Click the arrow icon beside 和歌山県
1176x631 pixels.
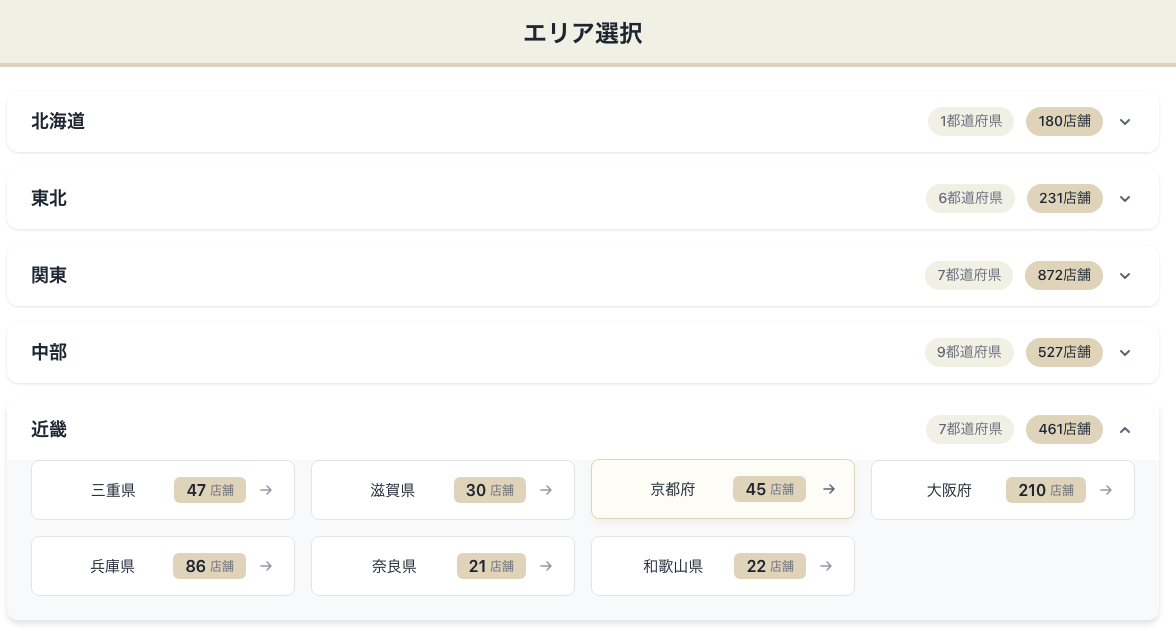[x=826, y=566]
